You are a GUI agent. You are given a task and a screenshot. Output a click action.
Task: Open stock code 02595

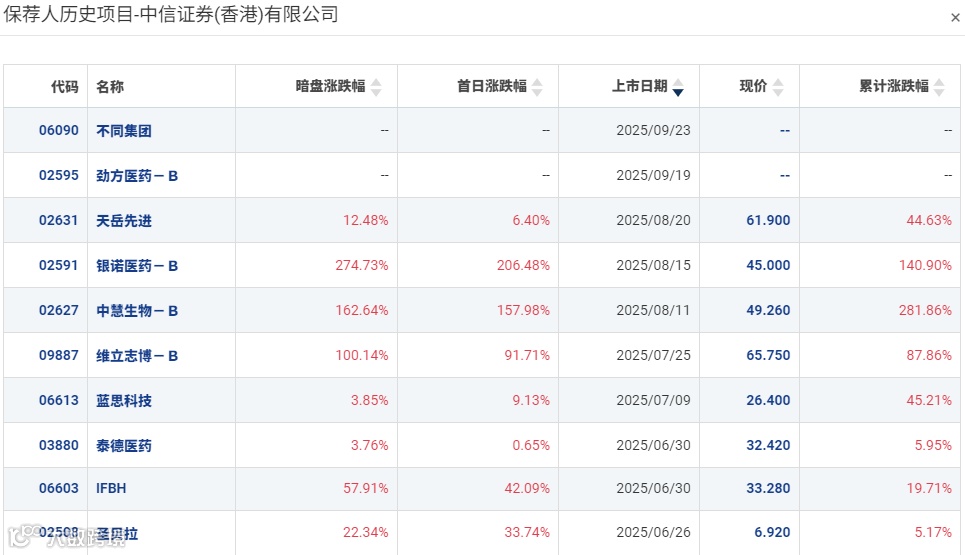[x=58, y=175]
